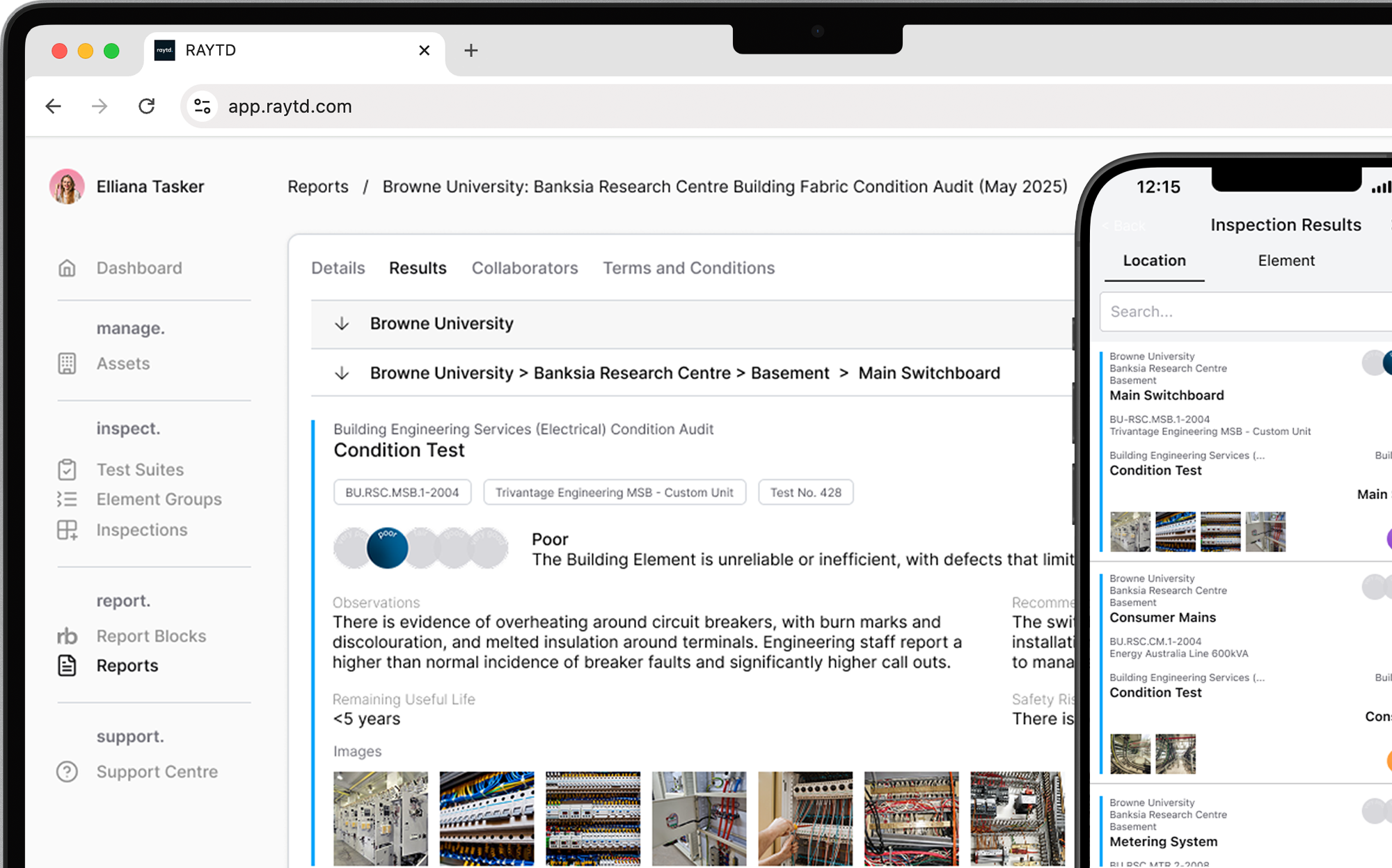Click the Test Suites clipboard icon
This screenshot has height=868, width=1392.
[x=67, y=470]
